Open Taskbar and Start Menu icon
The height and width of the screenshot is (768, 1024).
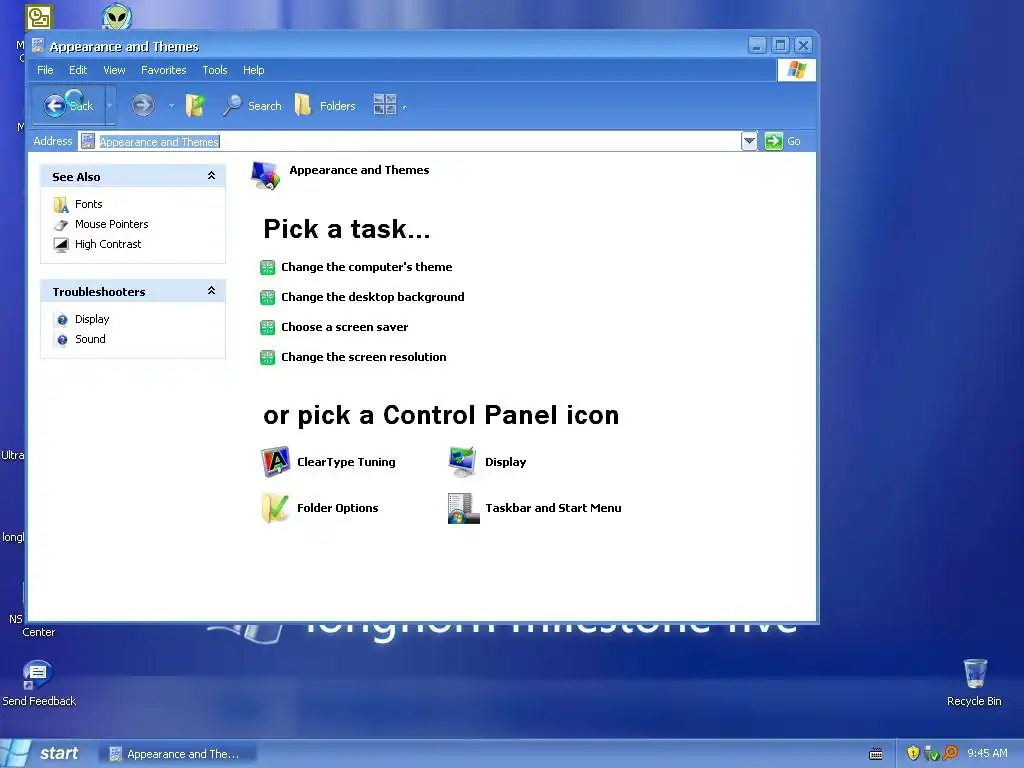463,508
